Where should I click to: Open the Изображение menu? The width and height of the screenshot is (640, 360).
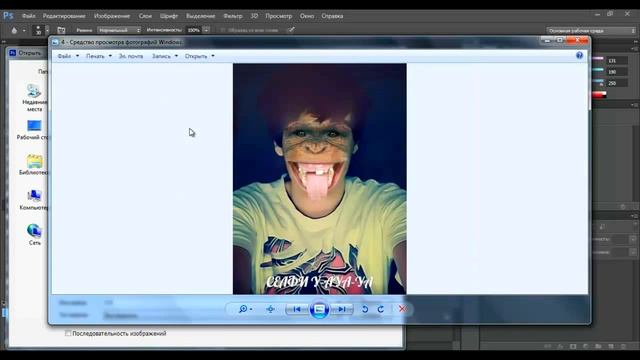pyautogui.click(x=112, y=16)
